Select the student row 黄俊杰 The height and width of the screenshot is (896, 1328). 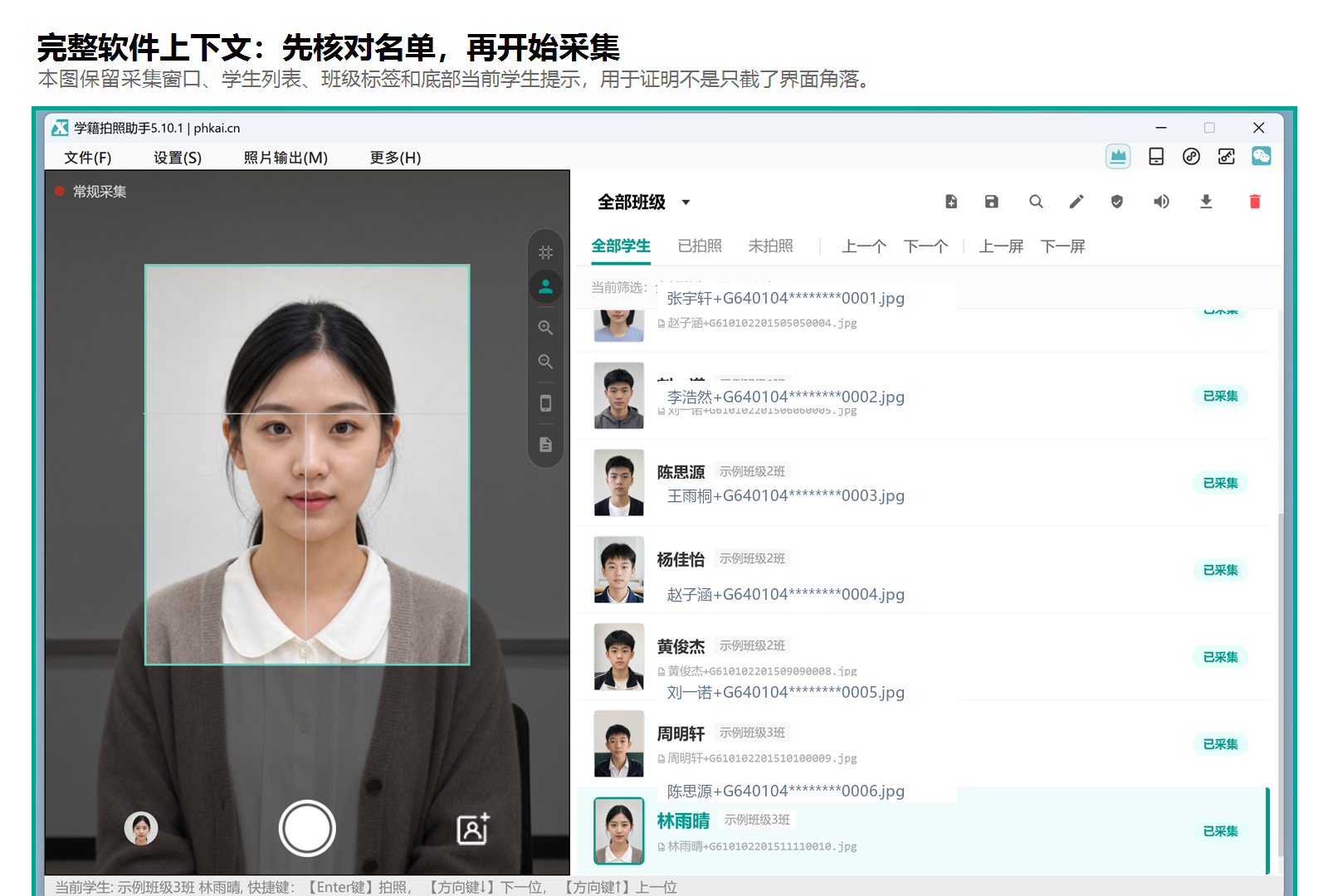pyautogui.click(x=923, y=657)
